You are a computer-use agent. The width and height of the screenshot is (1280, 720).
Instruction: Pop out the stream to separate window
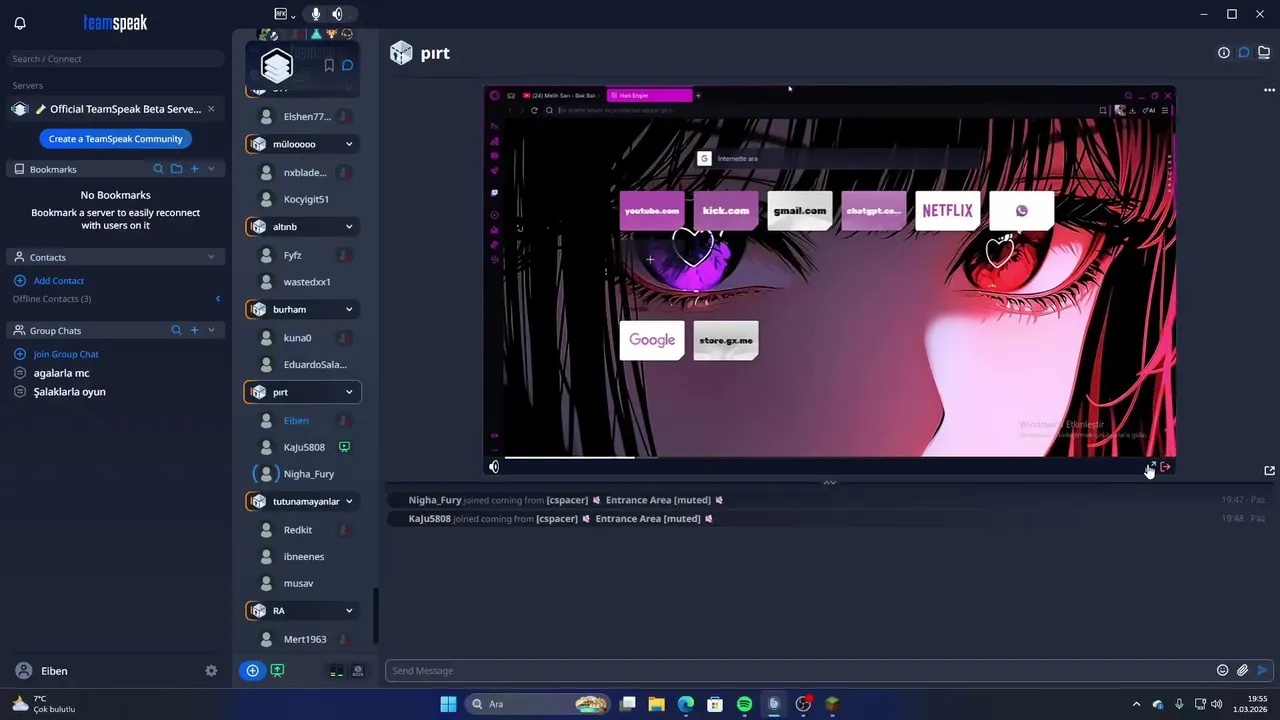[1269, 471]
